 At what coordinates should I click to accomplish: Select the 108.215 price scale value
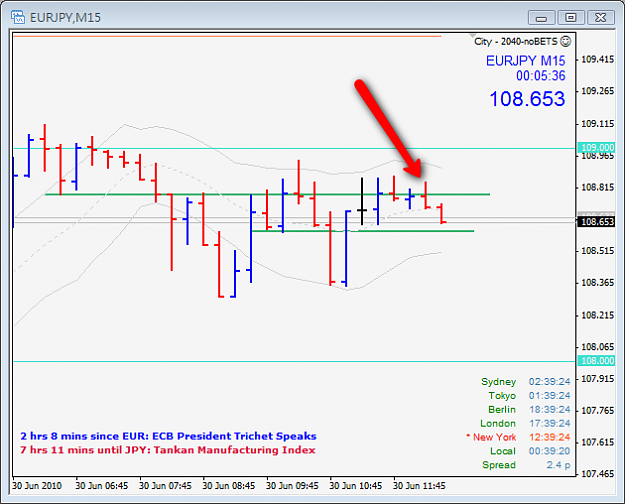[597, 315]
